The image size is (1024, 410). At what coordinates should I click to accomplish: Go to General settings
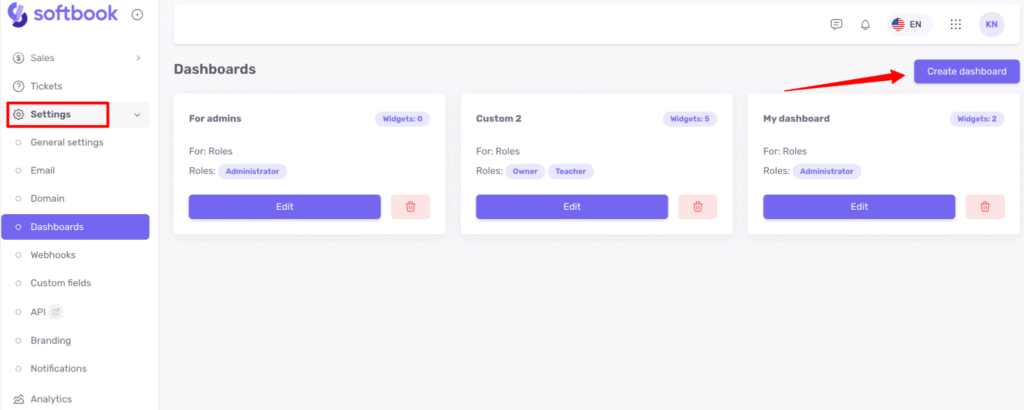click(66, 142)
